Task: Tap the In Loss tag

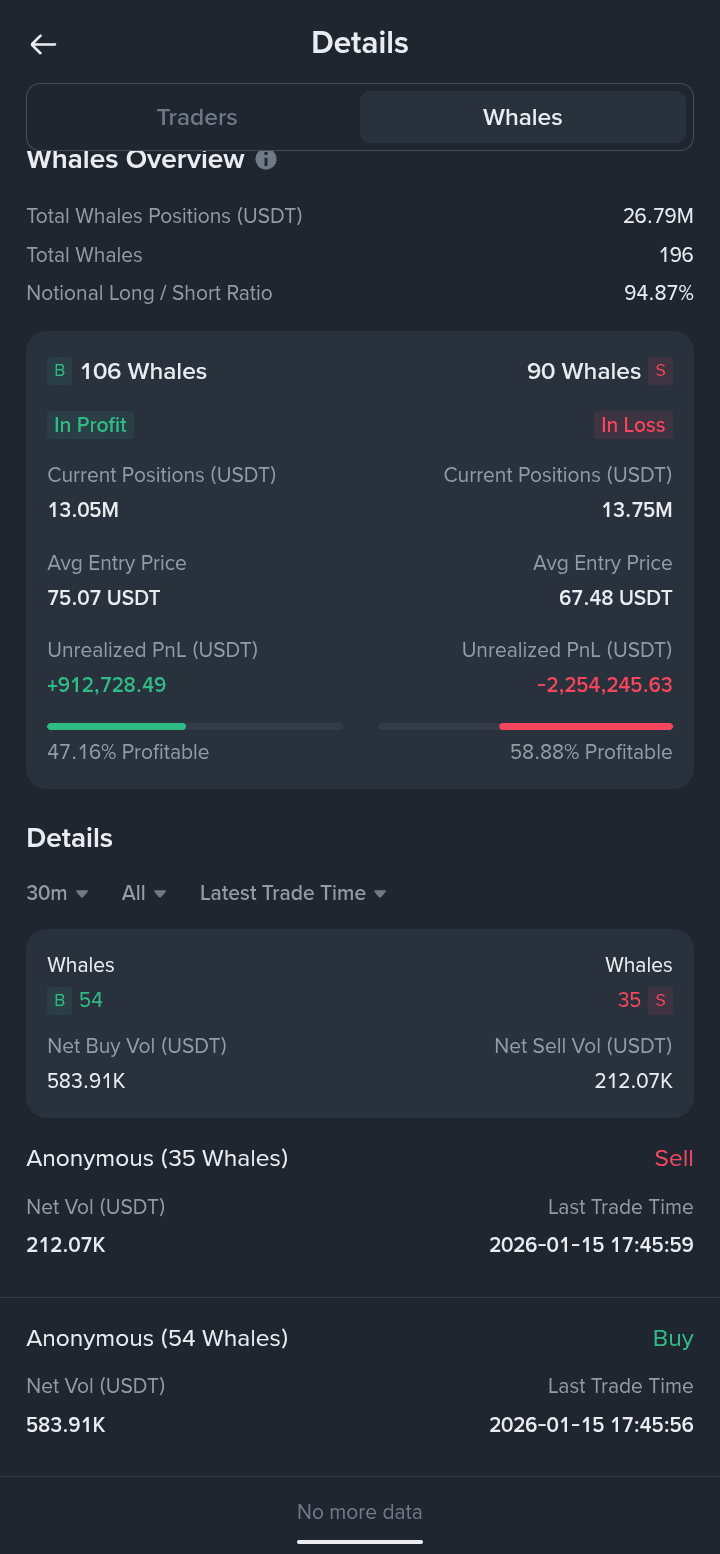Action: tap(633, 425)
